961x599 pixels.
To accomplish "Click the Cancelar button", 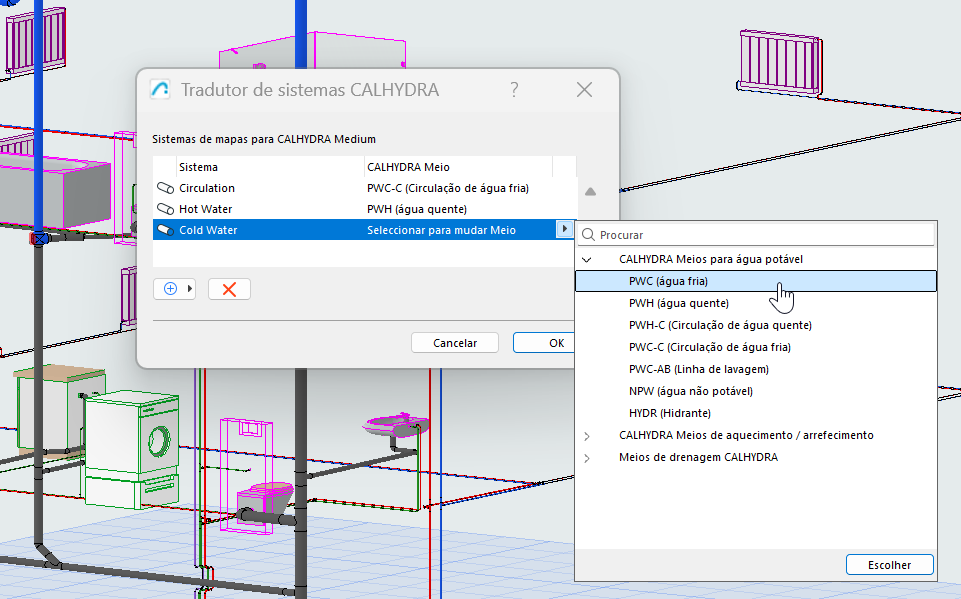I will 455,343.
